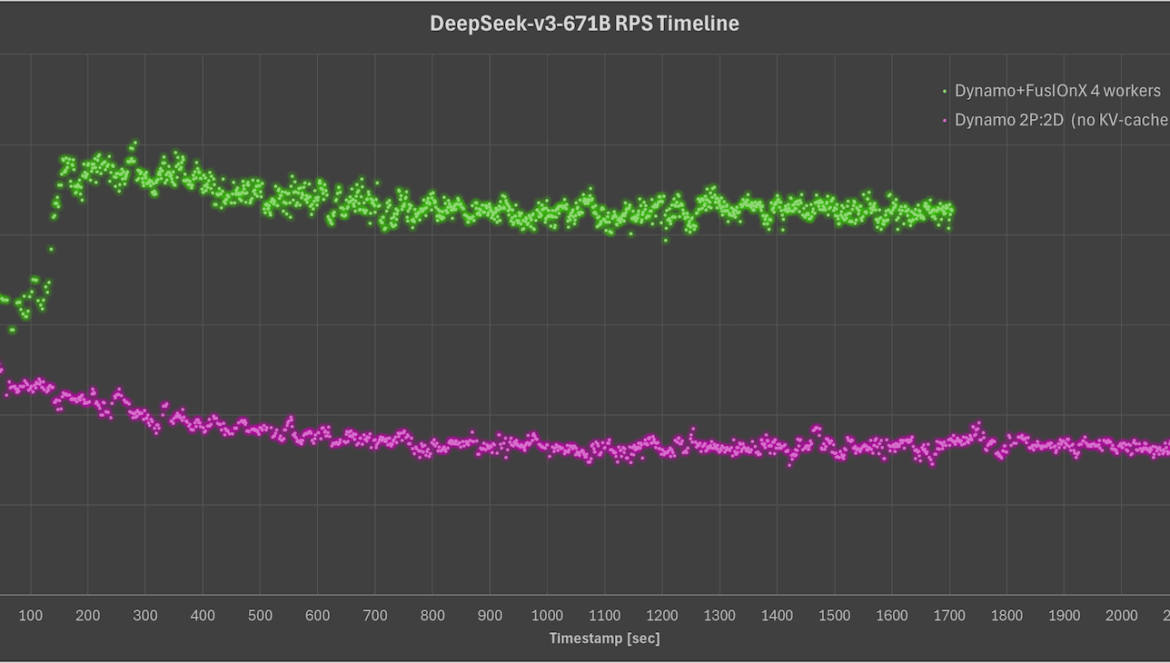The width and height of the screenshot is (1170, 663).
Task: Click the 900 tick label on the x-axis
Action: [x=490, y=615]
